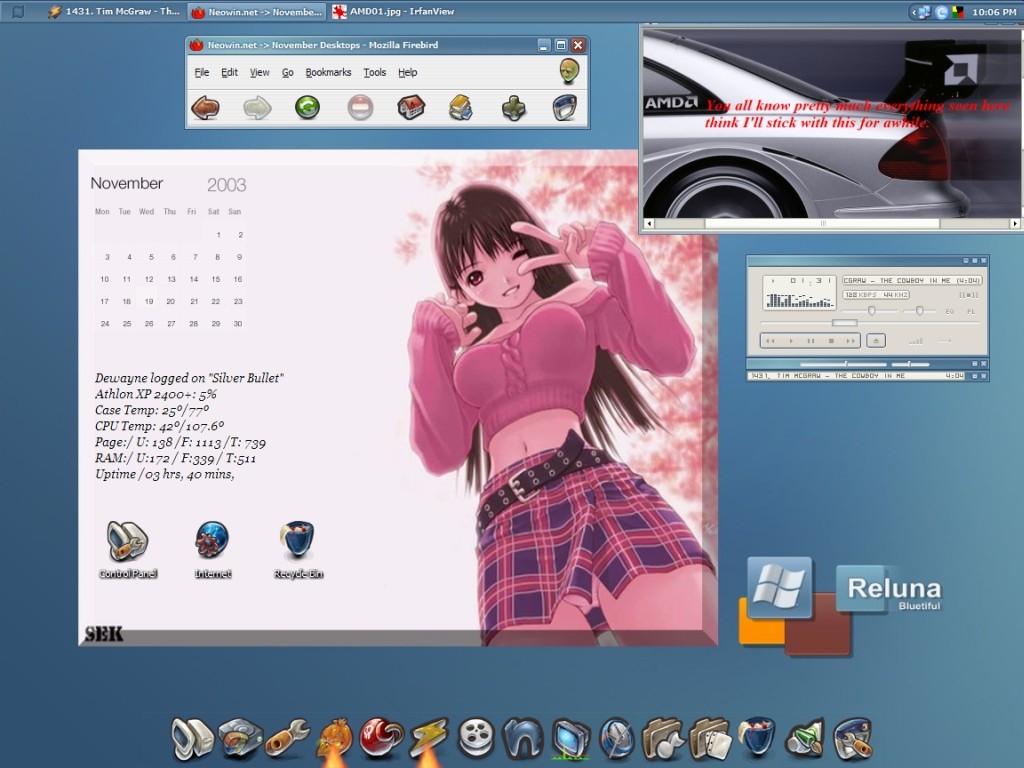Open the Recycle Bin desktop icon
The image size is (1024, 768).
pyautogui.click(x=298, y=540)
